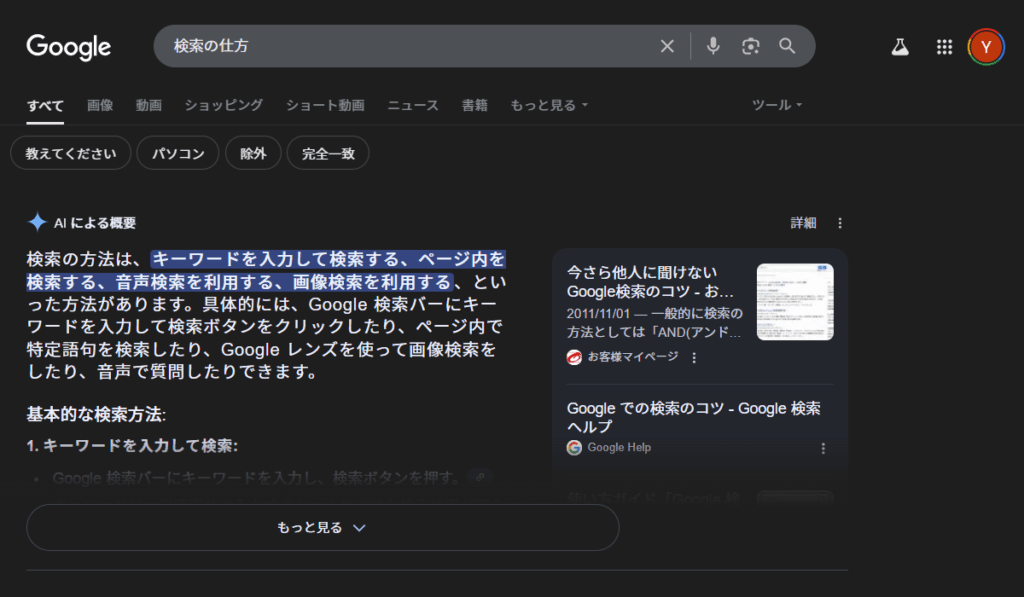This screenshot has width=1024, height=597.
Task: Open the Google apps grid
Action: click(x=944, y=47)
